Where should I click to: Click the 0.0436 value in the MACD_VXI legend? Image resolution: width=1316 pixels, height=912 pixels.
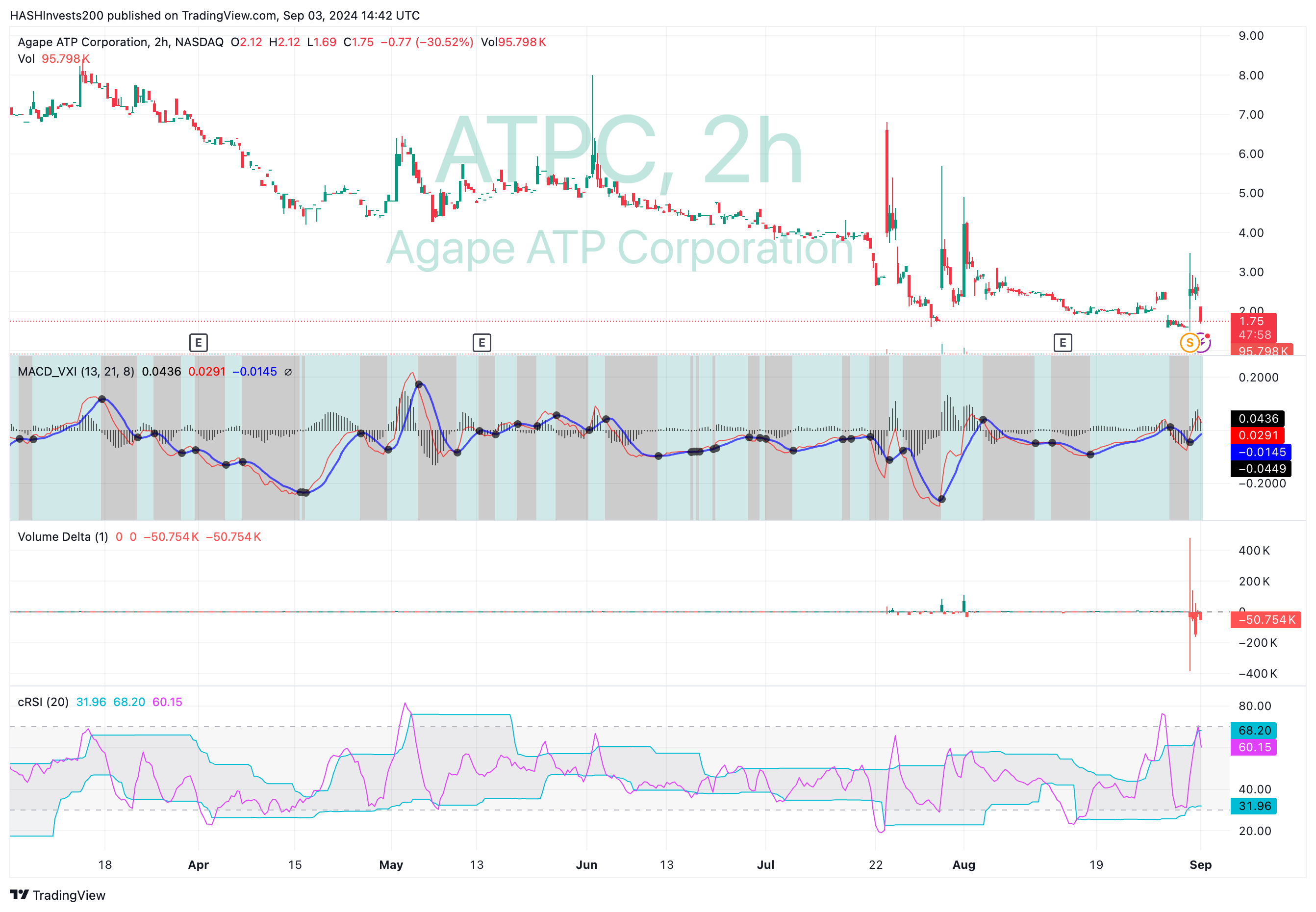click(x=161, y=372)
